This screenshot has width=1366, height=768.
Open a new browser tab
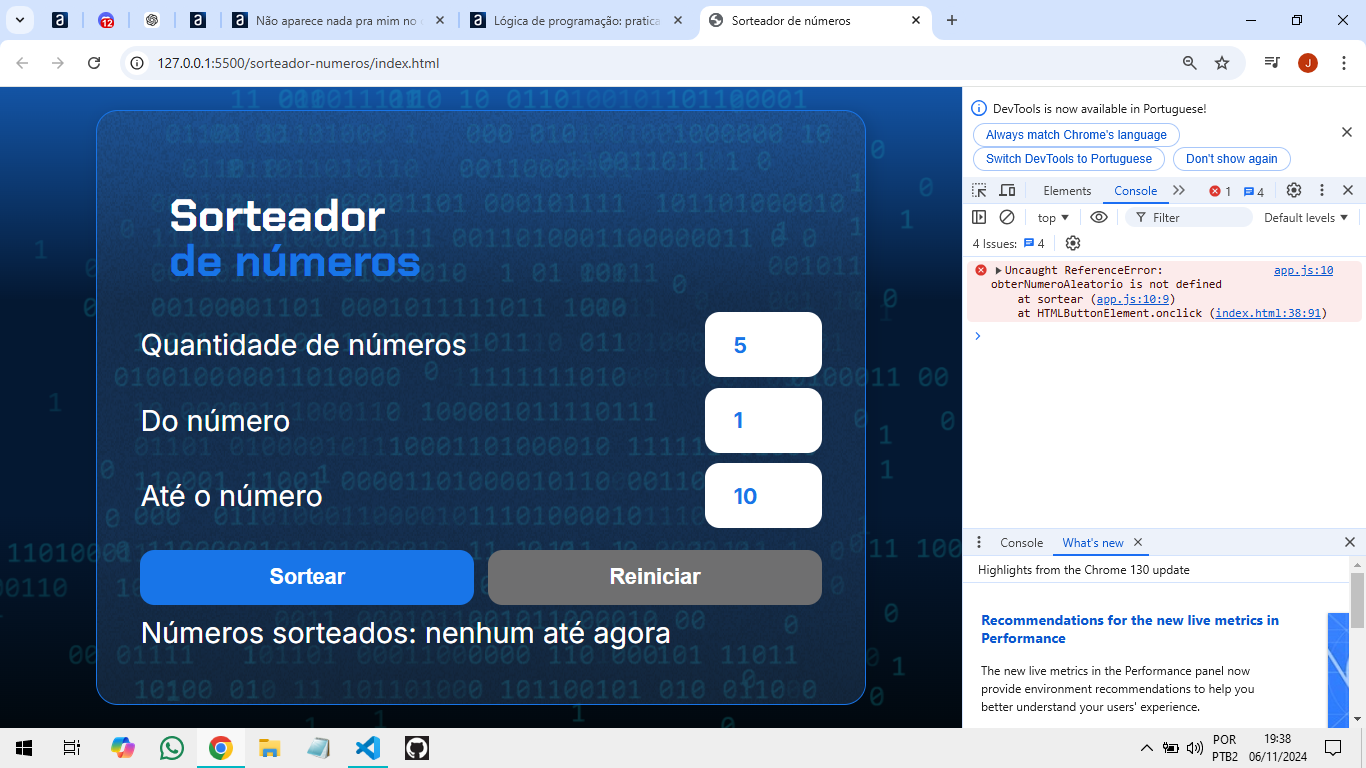coord(952,20)
